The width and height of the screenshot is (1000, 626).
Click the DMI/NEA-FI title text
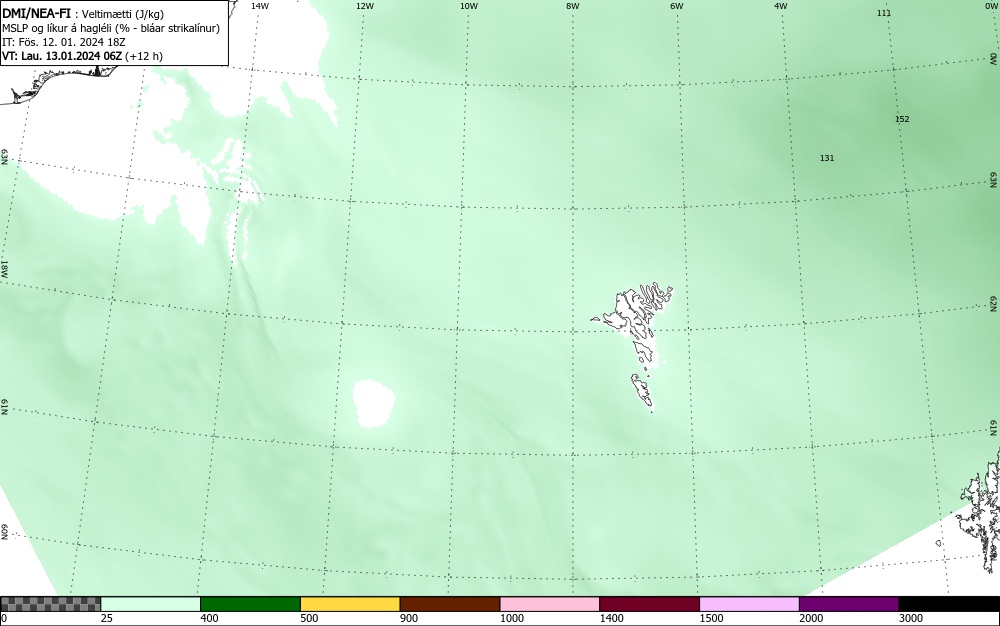pyautogui.click(x=36, y=14)
